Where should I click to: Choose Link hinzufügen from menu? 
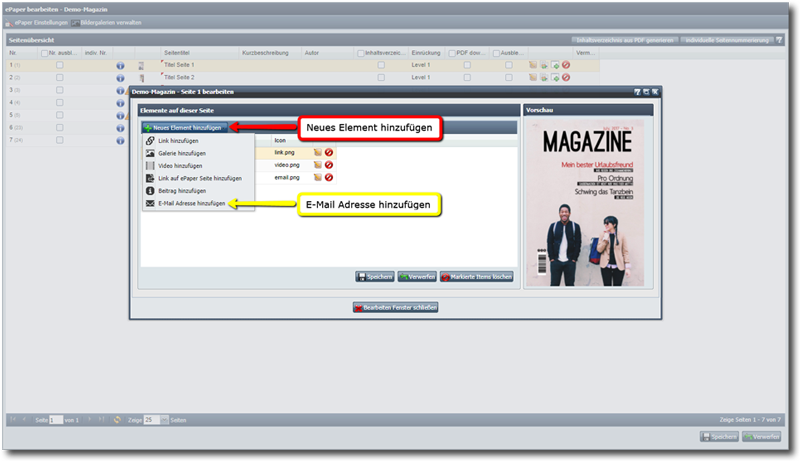pos(198,141)
